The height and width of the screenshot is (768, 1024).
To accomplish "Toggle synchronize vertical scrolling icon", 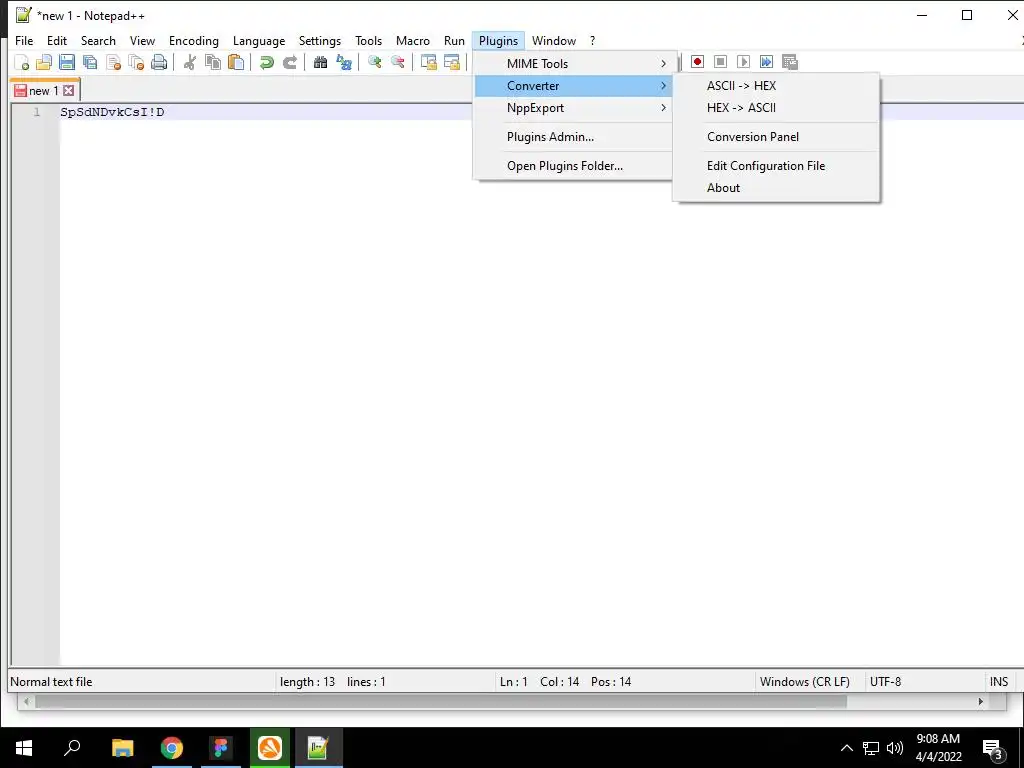I will 428,63.
